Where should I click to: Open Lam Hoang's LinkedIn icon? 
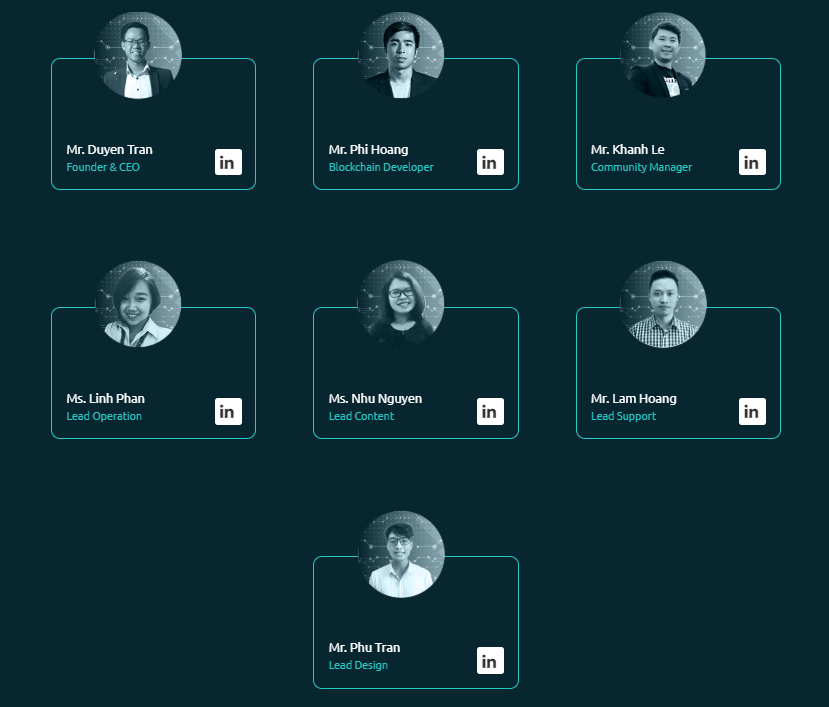pos(752,411)
